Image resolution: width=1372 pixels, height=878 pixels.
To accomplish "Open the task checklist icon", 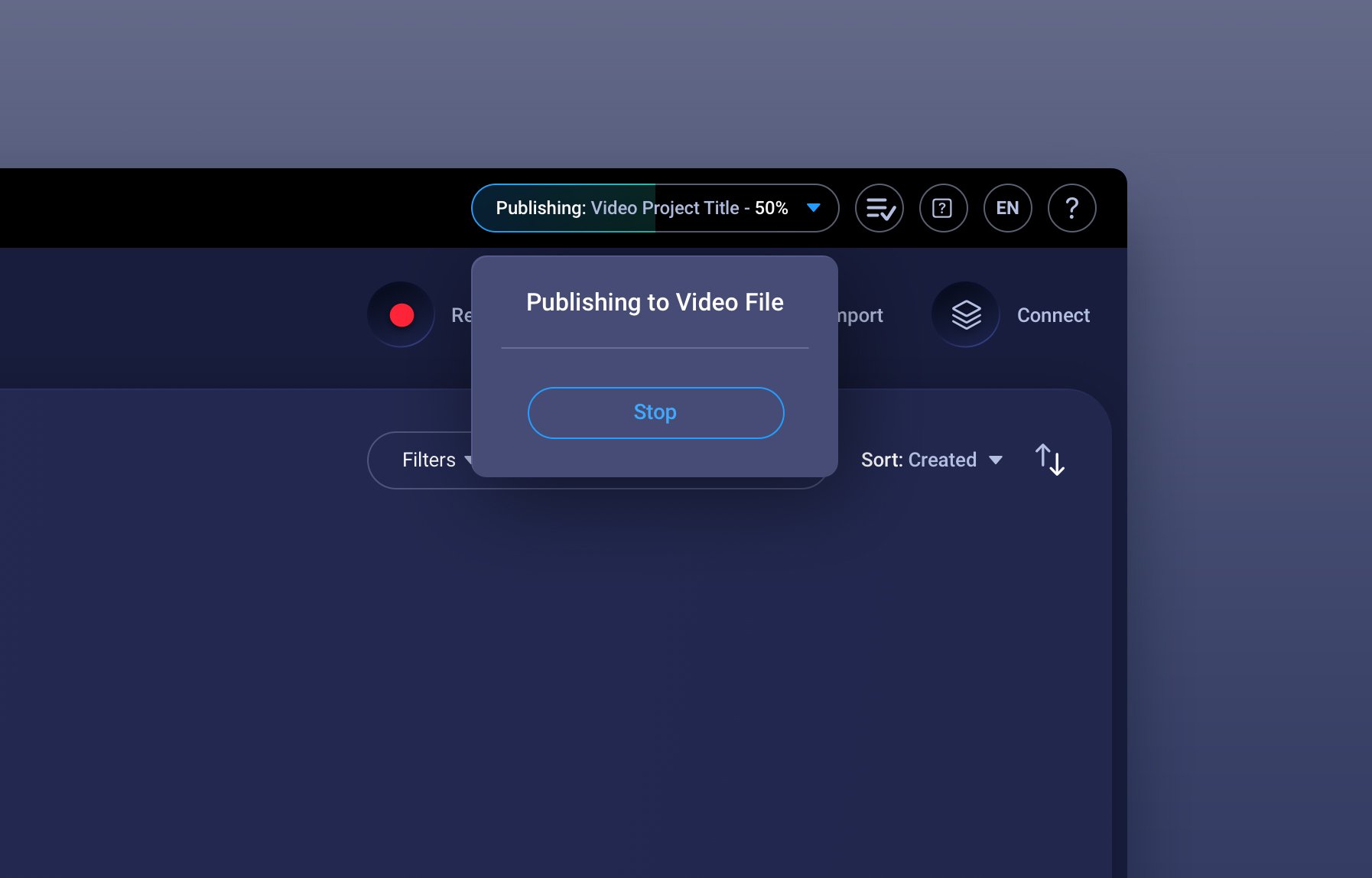I will pos(879,208).
